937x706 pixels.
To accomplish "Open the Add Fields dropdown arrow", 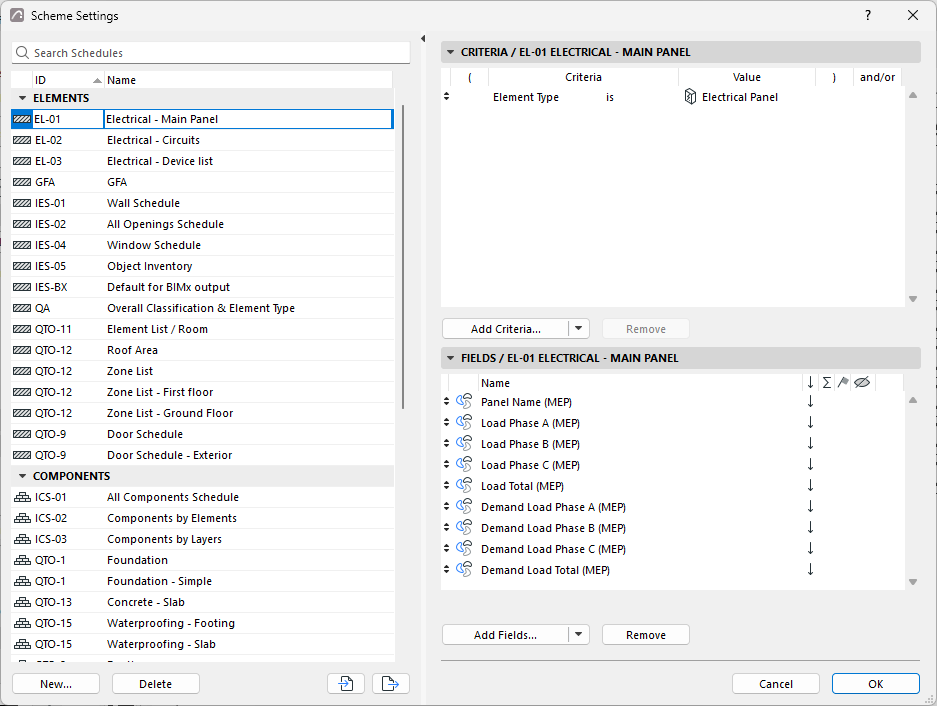I will [578, 634].
